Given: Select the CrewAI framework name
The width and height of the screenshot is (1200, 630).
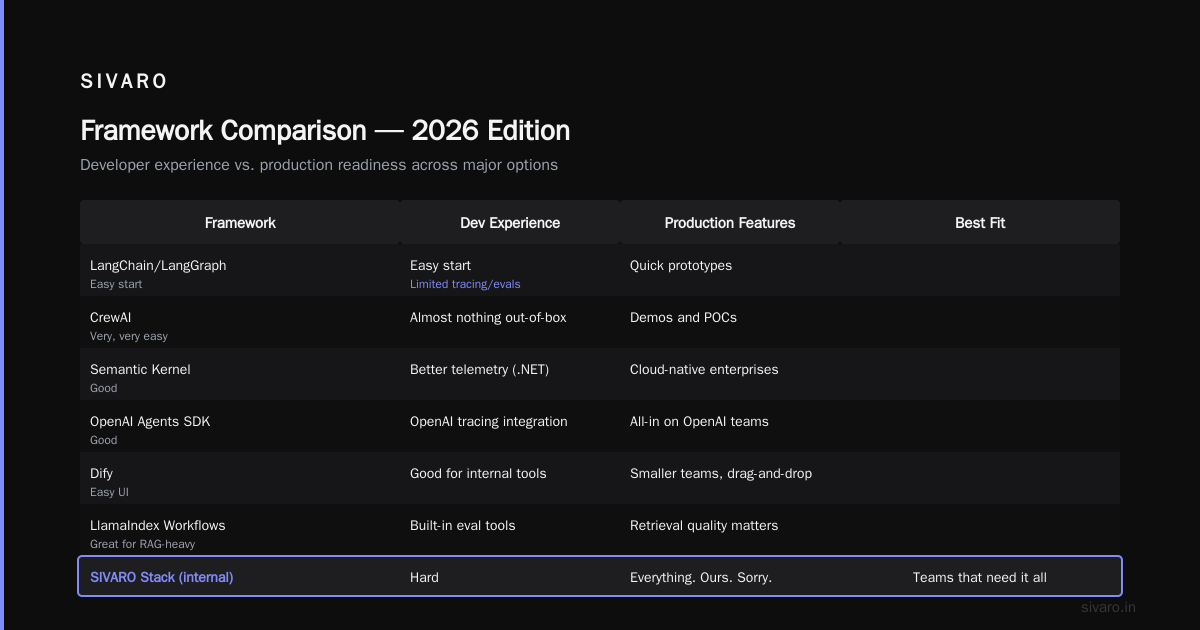Looking at the screenshot, I should pos(111,317).
